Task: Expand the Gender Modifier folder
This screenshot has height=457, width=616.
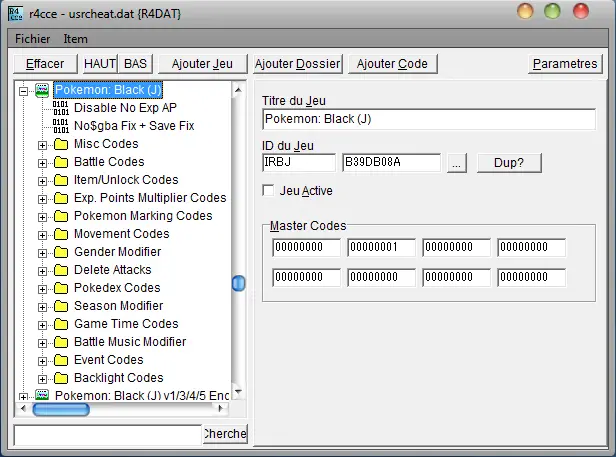Action: pos(42,253)
